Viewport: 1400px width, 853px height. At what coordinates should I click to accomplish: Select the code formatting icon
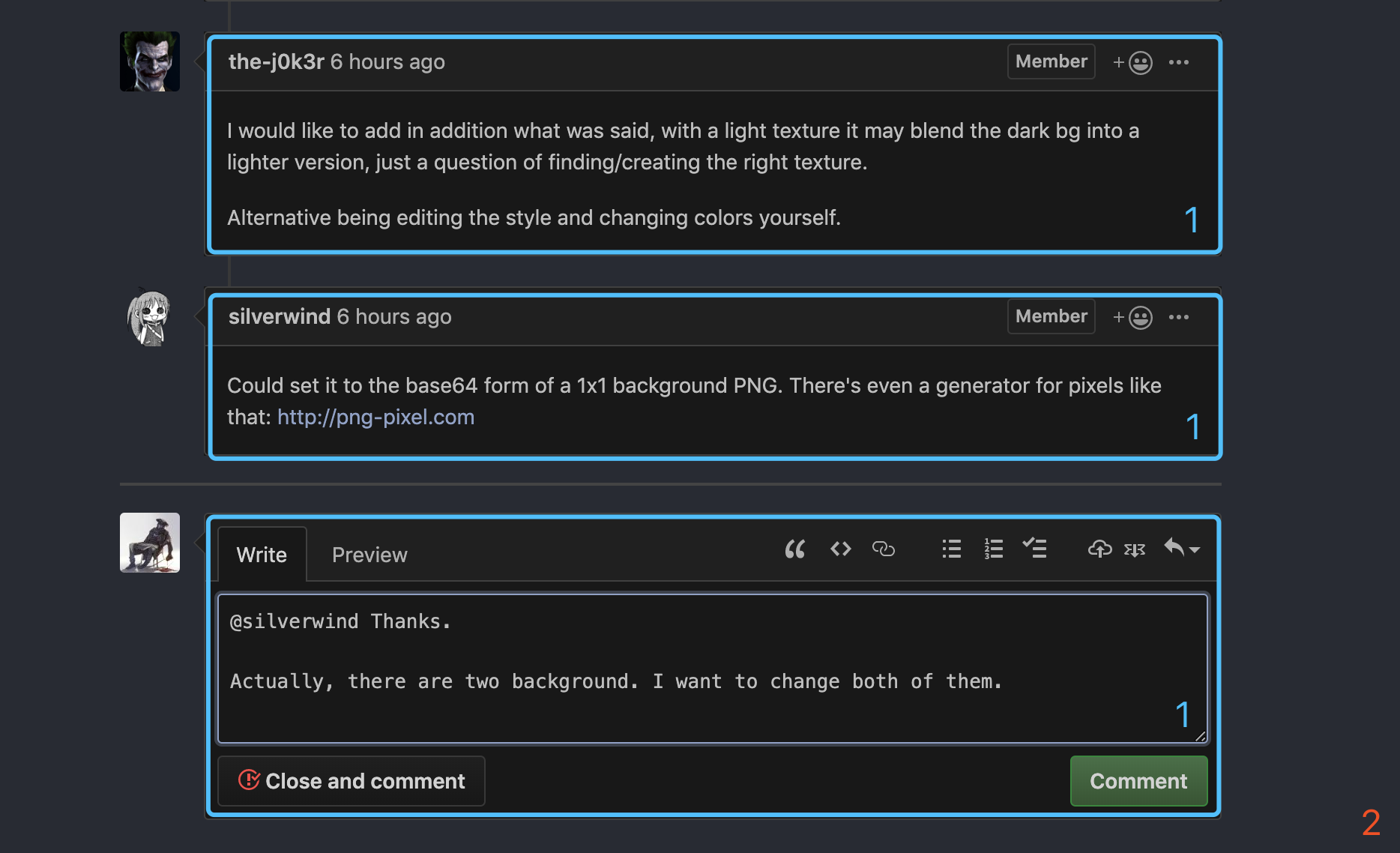tap(840, 549)
